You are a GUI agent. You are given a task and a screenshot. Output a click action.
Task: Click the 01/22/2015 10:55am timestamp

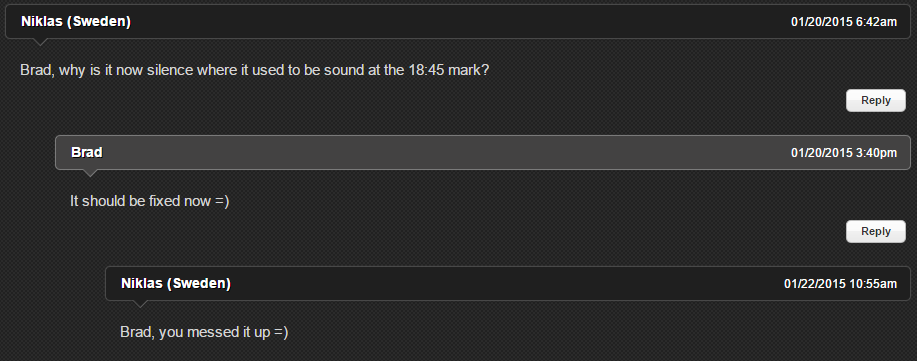840,284
